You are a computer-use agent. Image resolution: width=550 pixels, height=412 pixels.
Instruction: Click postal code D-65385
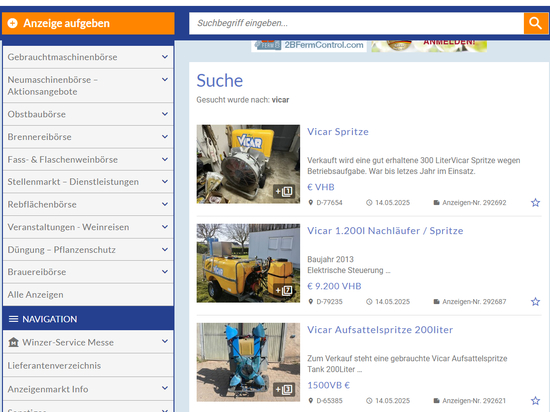point(329,400)
